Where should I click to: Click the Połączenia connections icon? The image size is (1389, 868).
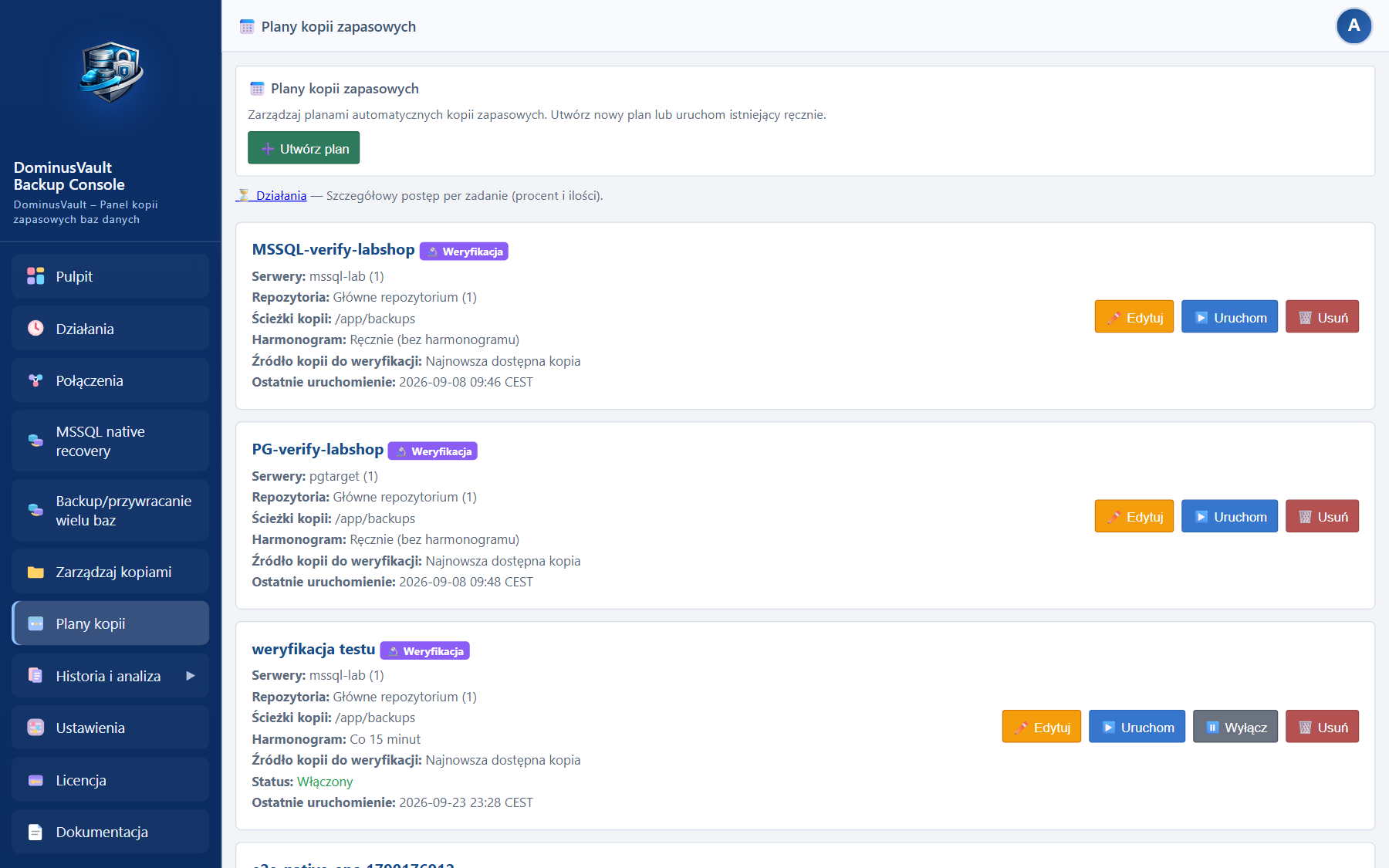[35, 380]
